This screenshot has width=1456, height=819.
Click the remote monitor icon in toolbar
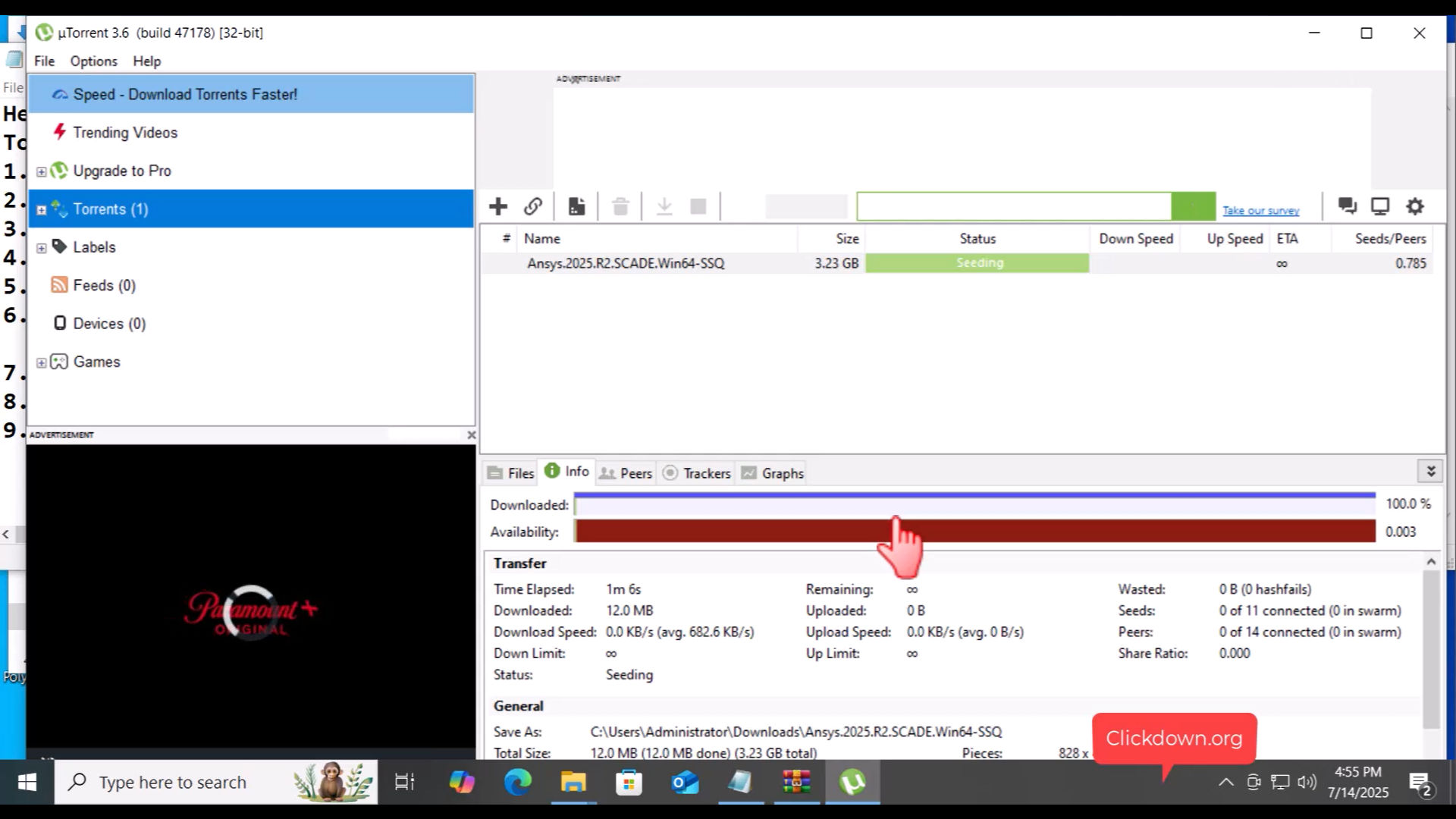coord(1380,206)
